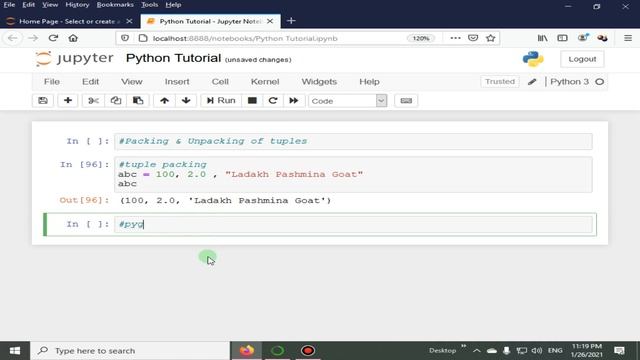
Task: Open a new browser tab
Action: pos(291,21)
